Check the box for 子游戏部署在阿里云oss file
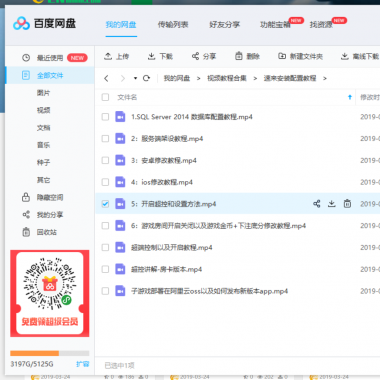Viewport: 380px width, 380px height. point(105,291)
